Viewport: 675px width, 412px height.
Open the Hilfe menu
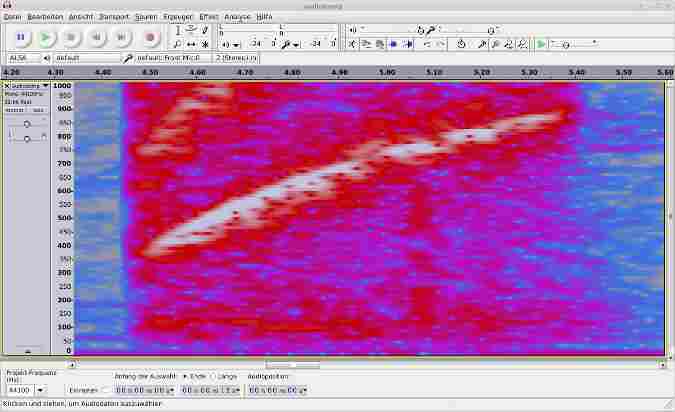264,17
